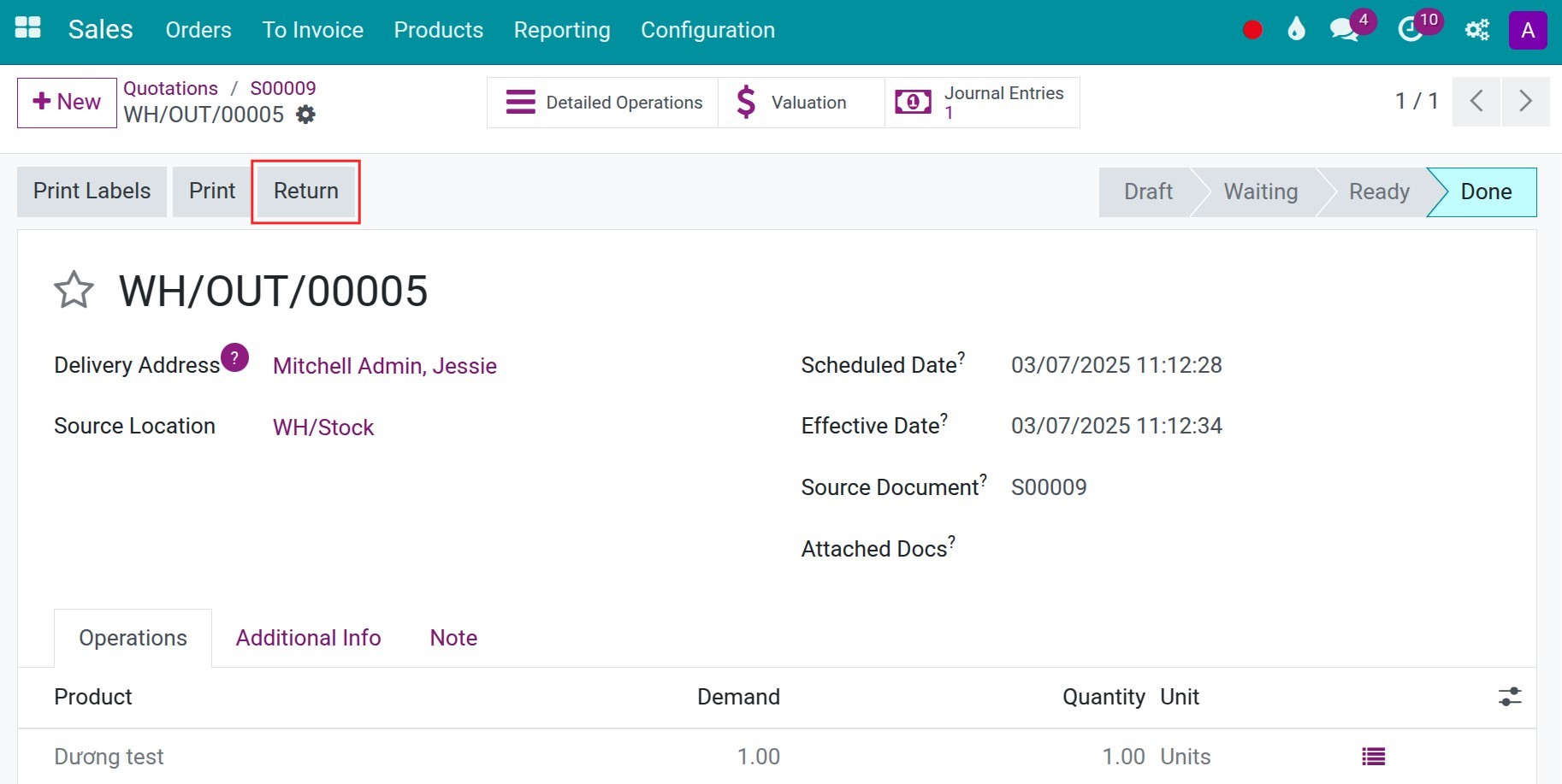Open the Orders menu
This screenshot has width=1562, height=784.
[x=198, y=30]
